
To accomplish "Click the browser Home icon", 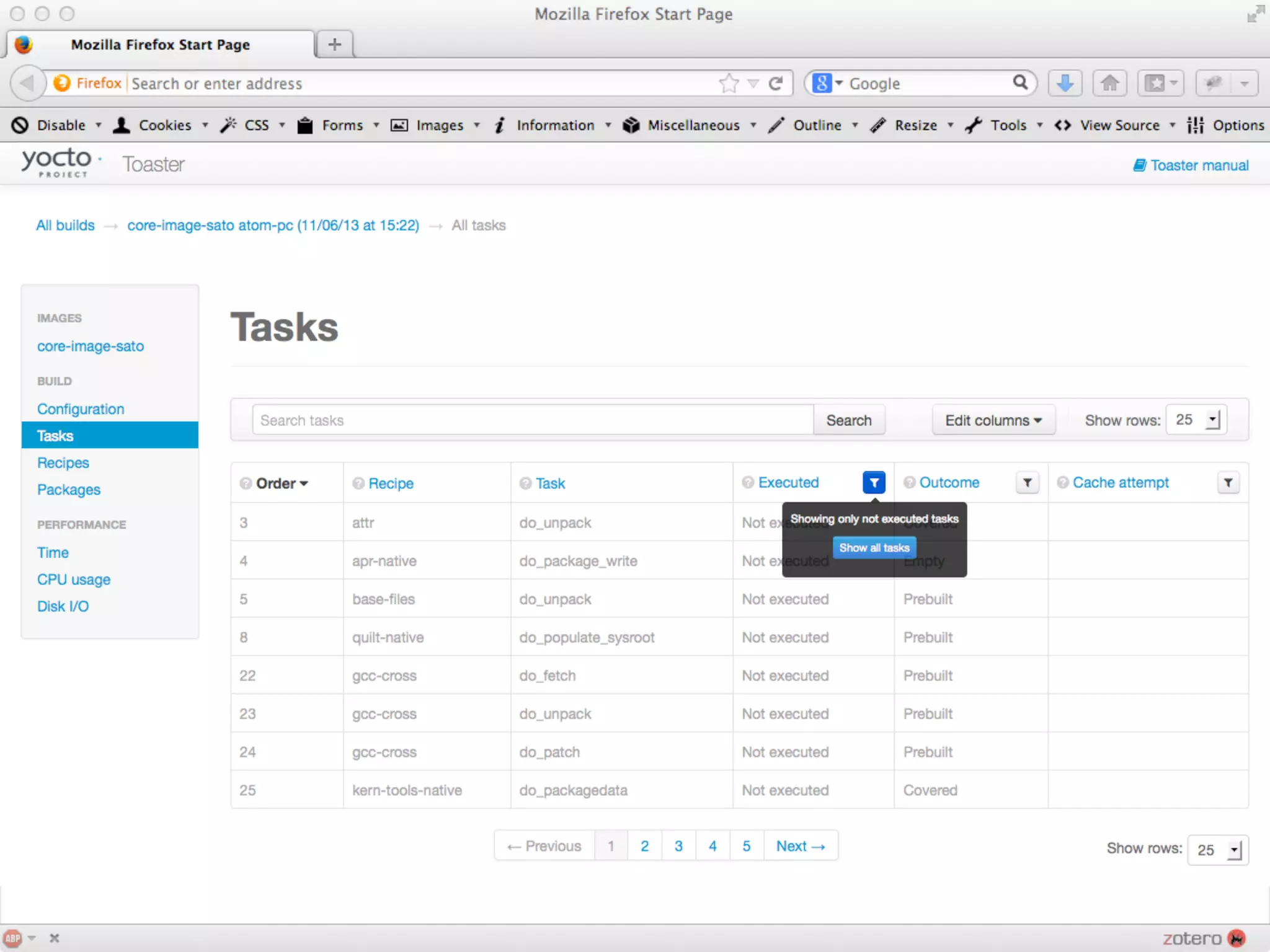I will click(1109, 82).
